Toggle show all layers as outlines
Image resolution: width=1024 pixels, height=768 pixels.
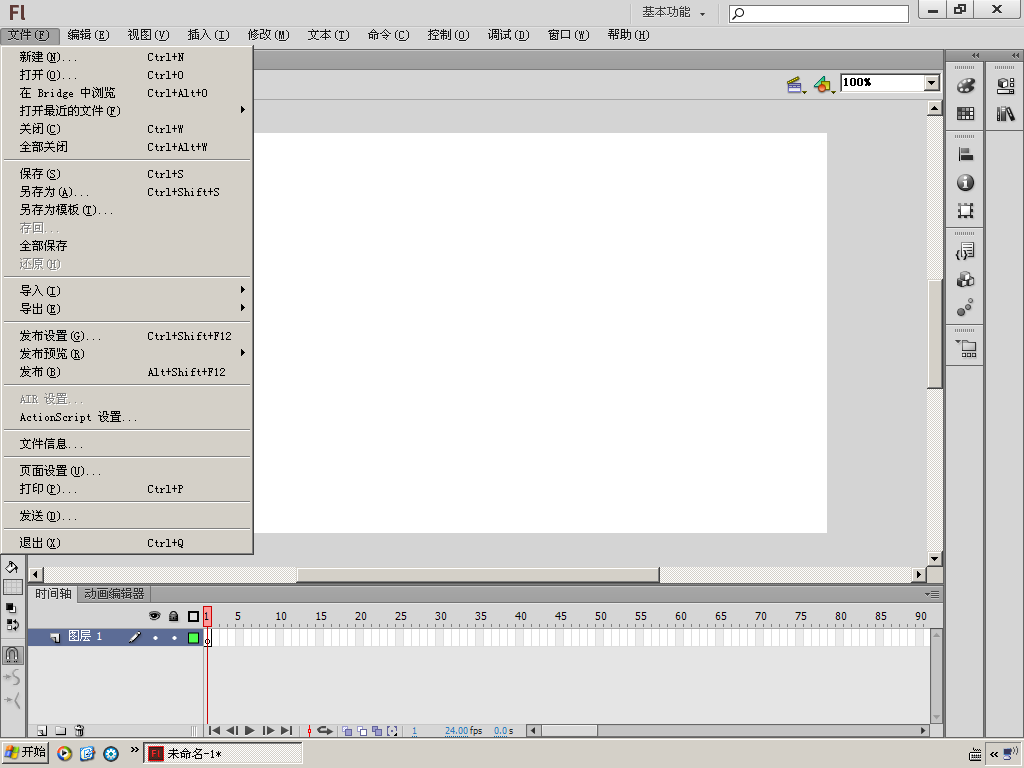[193, 616]
